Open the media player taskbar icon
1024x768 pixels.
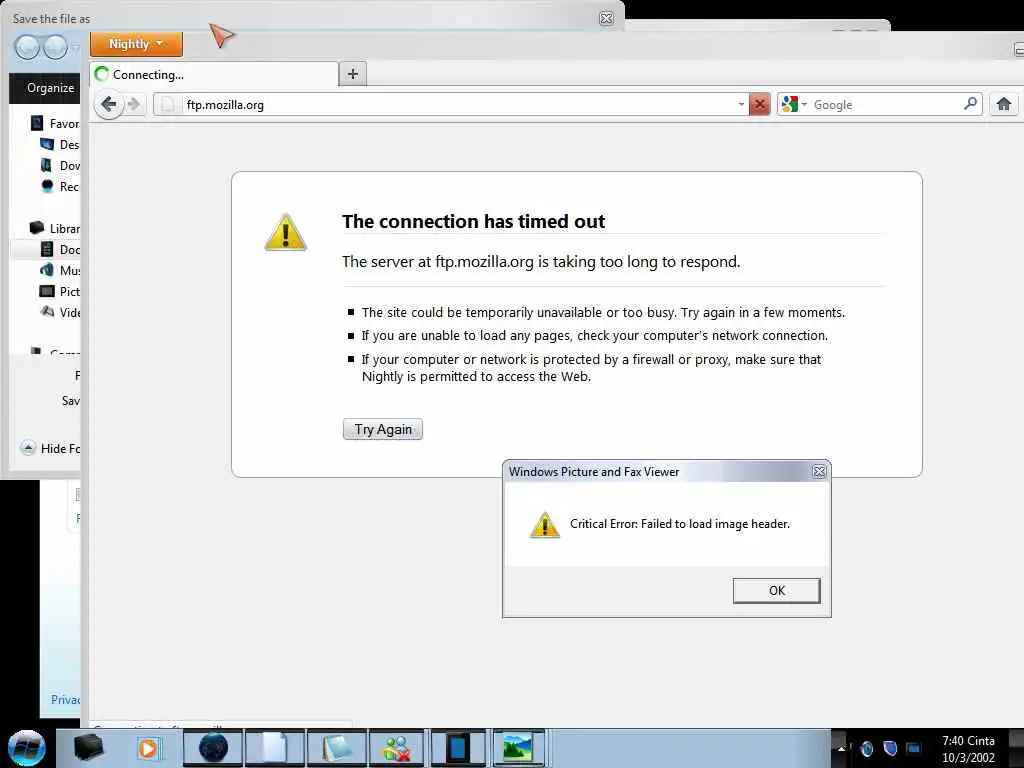tap(148, 748)
